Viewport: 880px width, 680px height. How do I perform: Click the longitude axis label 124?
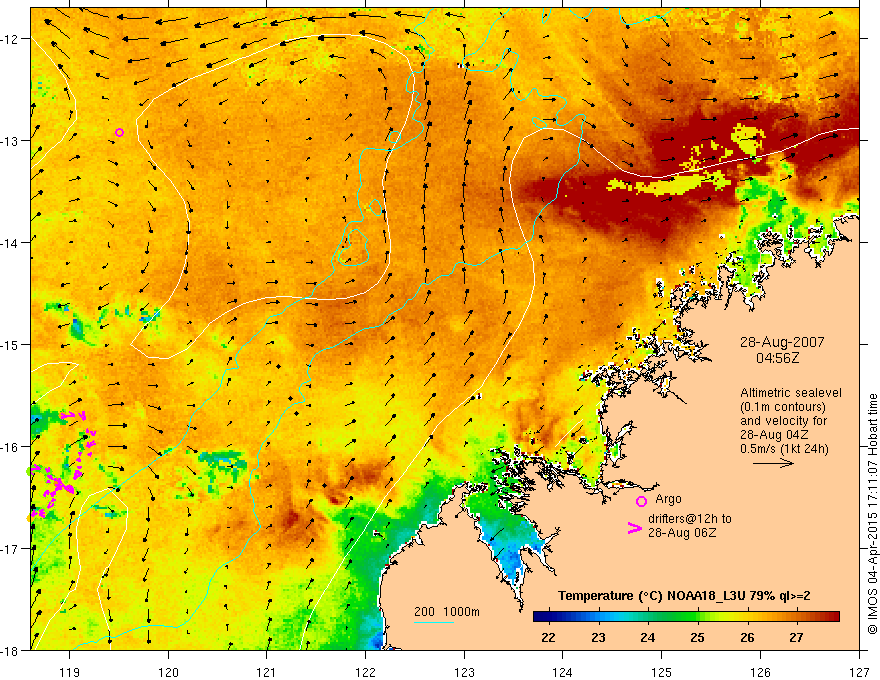pos(563,672)
